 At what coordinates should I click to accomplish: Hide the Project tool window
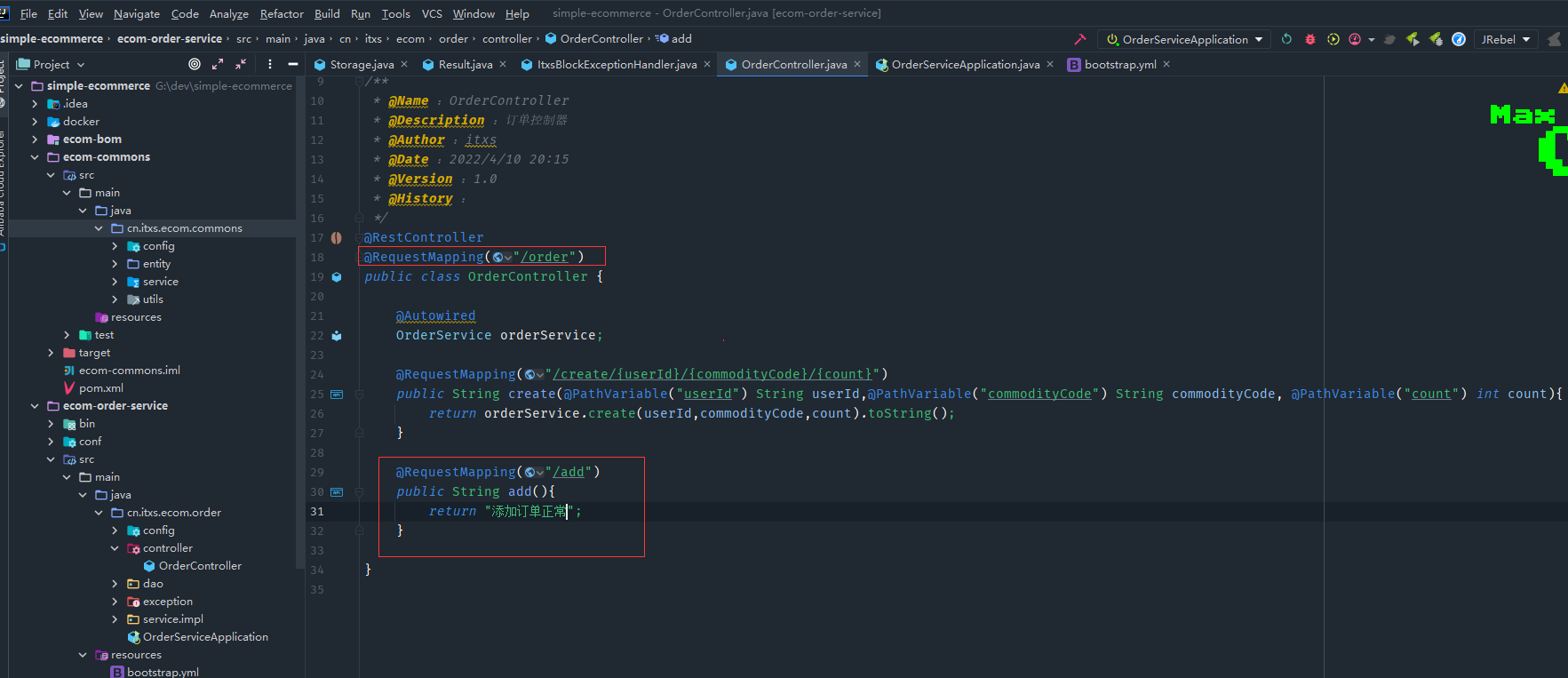coord(293,64)
